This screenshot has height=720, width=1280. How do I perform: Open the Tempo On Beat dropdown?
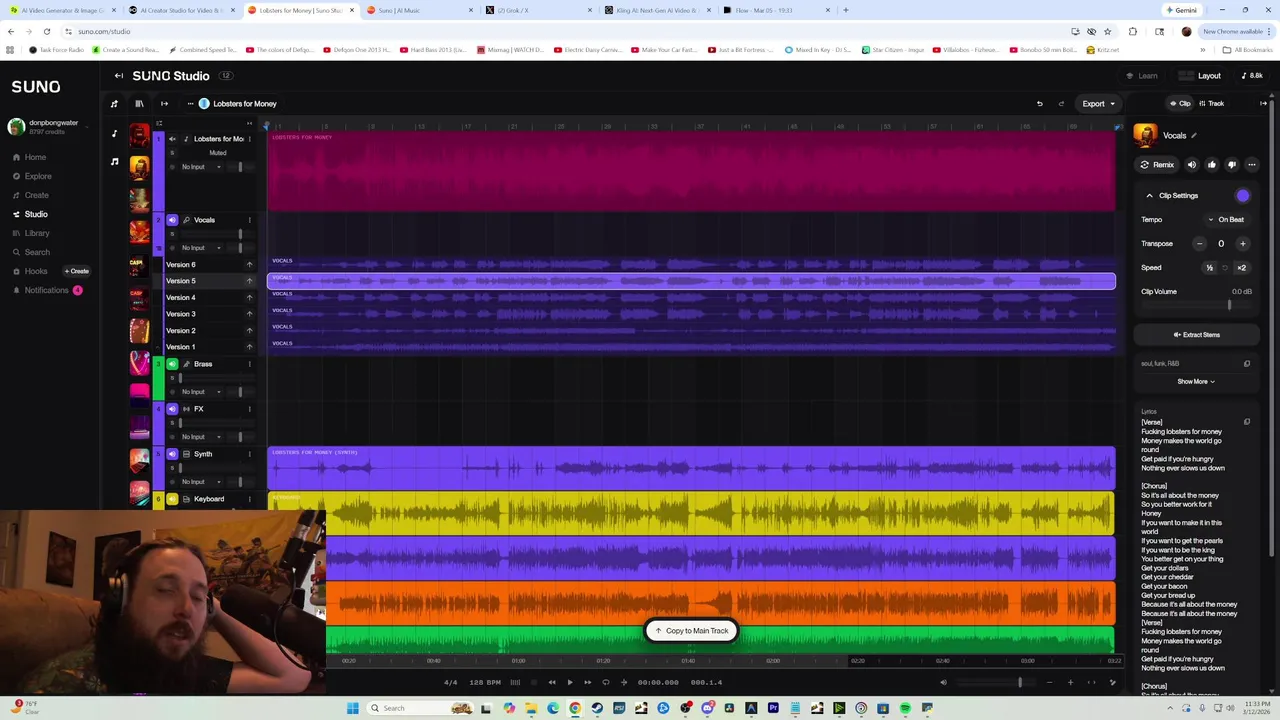click(x=1226, y=220)
